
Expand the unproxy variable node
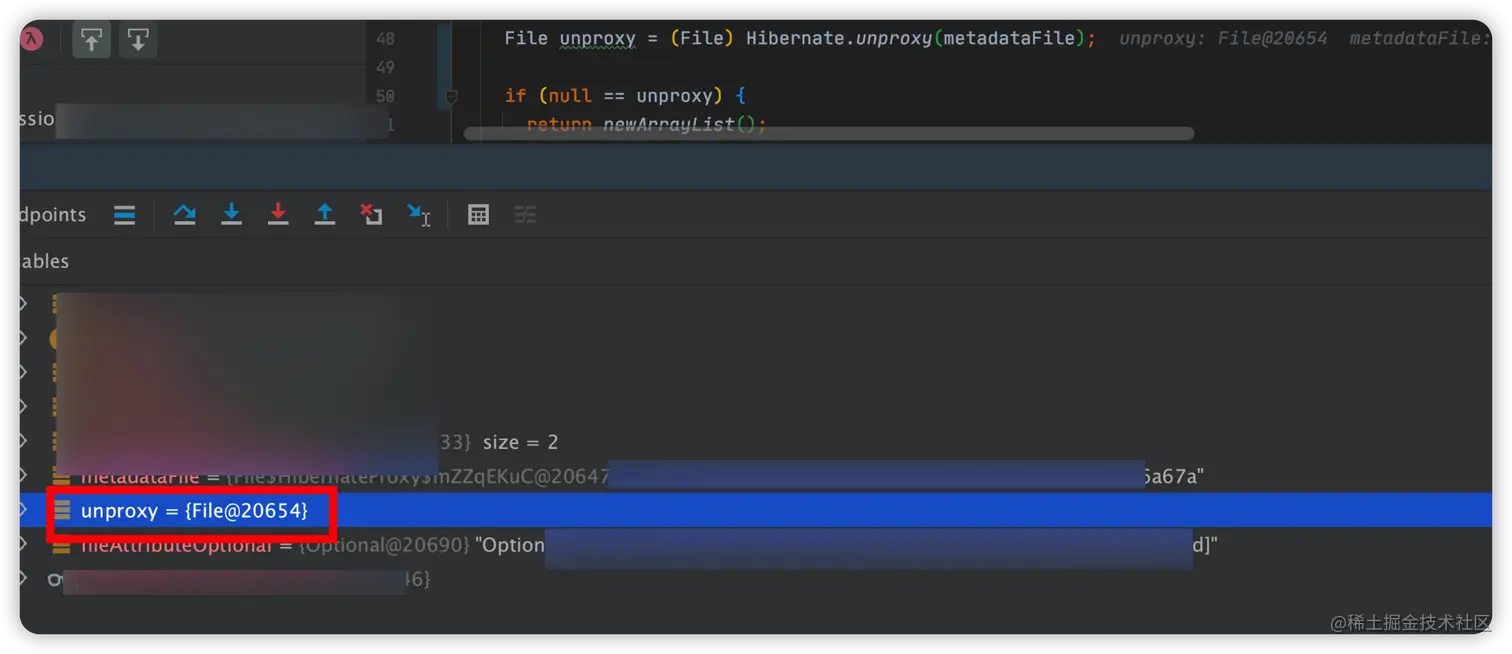tap(24, 511)
